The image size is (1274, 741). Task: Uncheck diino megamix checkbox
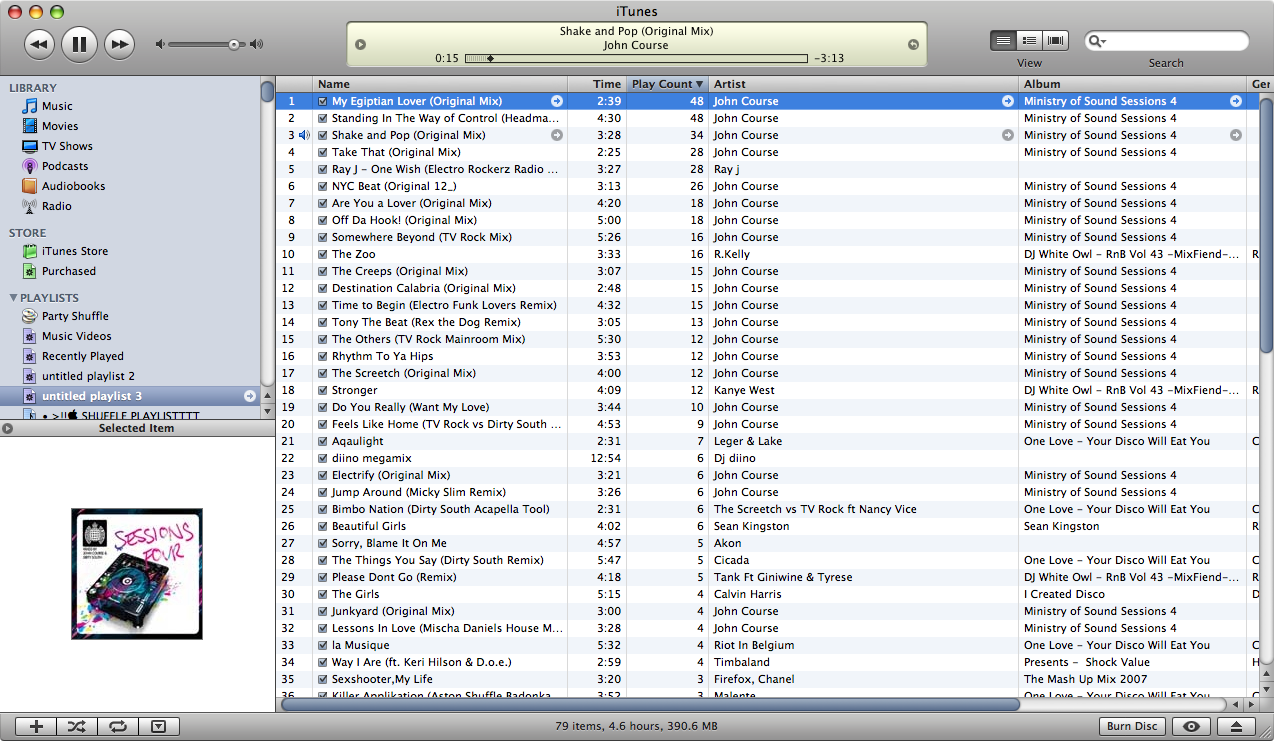coord(323,458)
